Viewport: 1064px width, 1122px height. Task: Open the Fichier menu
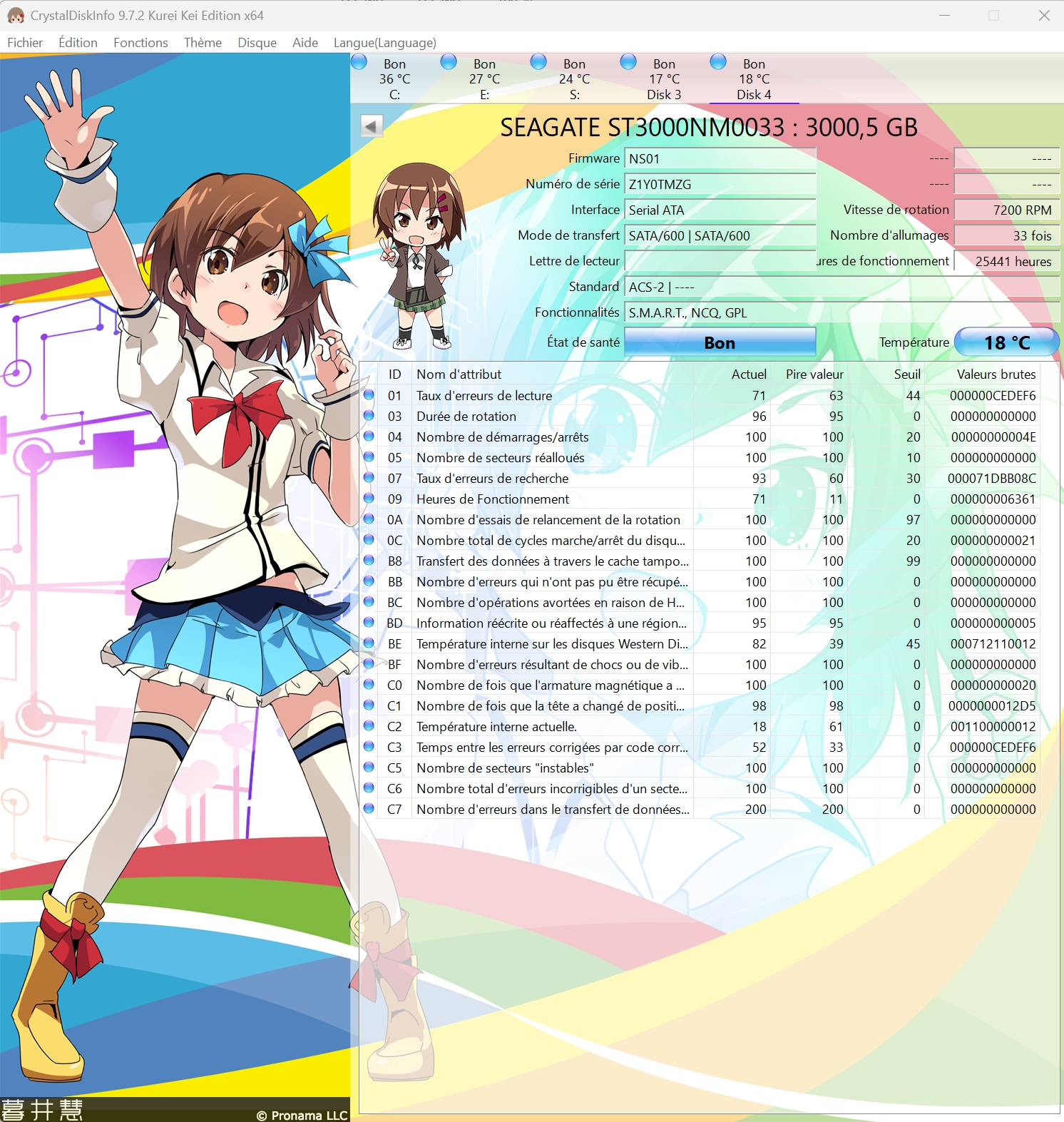25,43
